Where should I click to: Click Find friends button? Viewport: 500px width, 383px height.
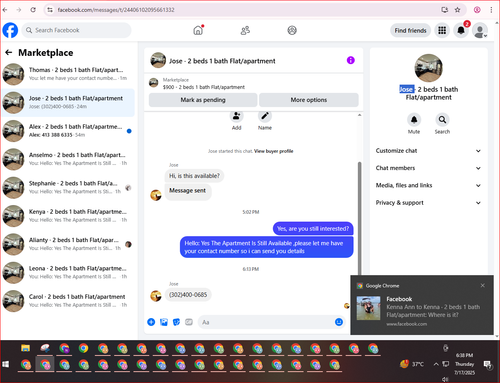point(410,30)
